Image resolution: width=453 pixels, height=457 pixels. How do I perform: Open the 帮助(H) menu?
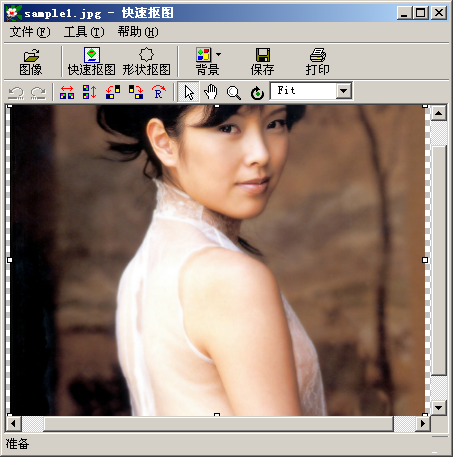coord(138,32)
